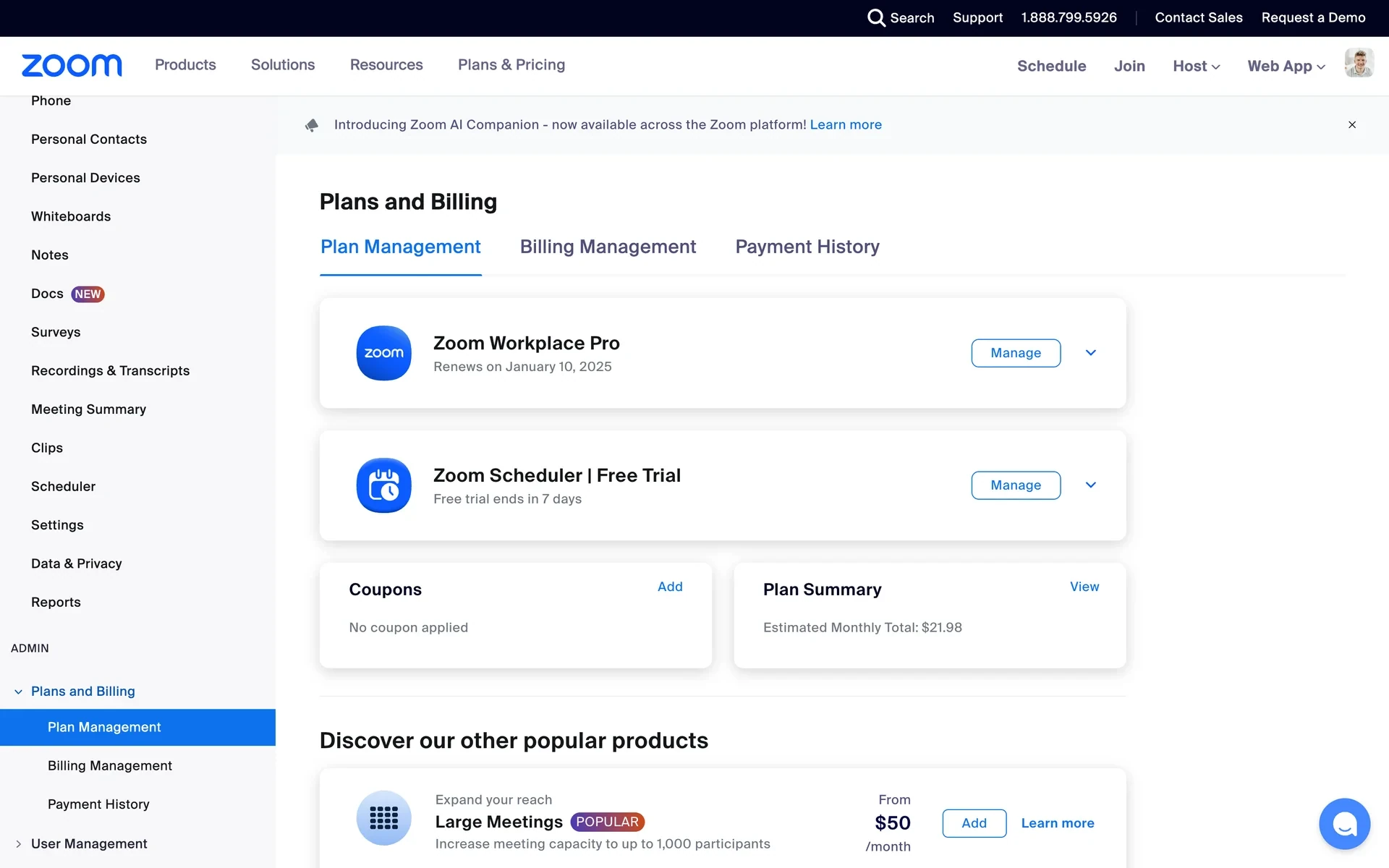This screenshot has height=868, width=1389.
Task: Click the Zoom Workplace Pro product icon
Action: [383, 353]
